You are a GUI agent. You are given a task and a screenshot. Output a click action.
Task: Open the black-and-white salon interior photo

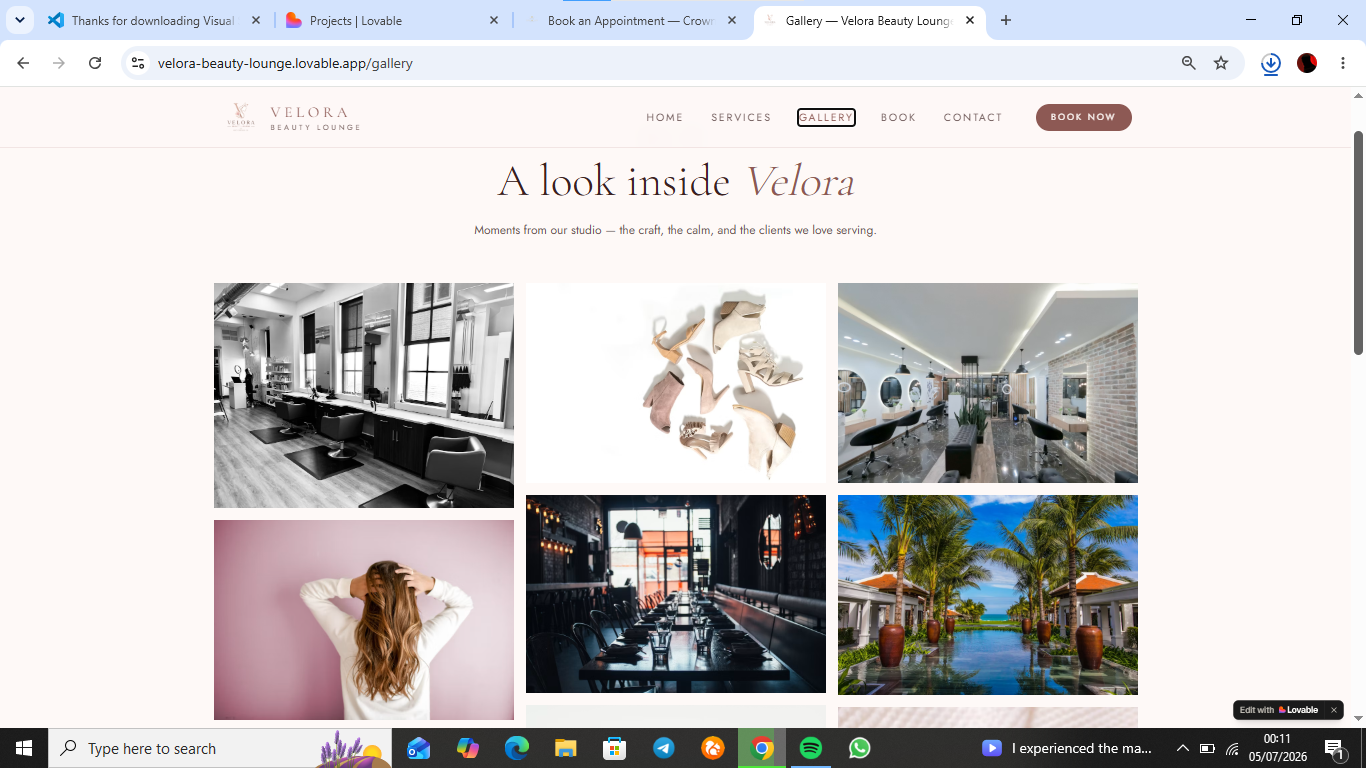(x=364, y=395)
